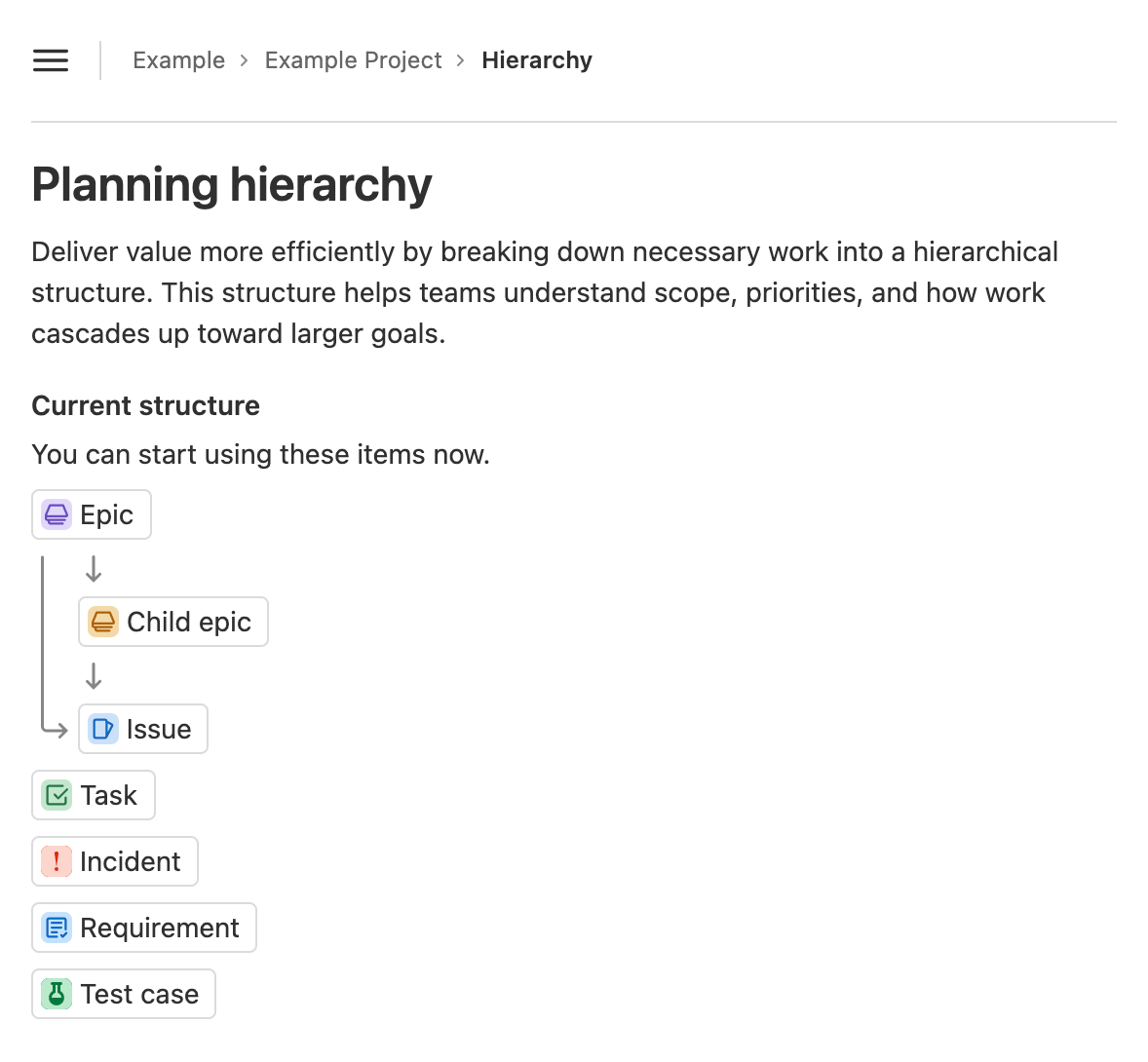The image size is (1148, 1062).
Task: Click the curved arrow pointing to Issue
Action: (x=57, y=728)
